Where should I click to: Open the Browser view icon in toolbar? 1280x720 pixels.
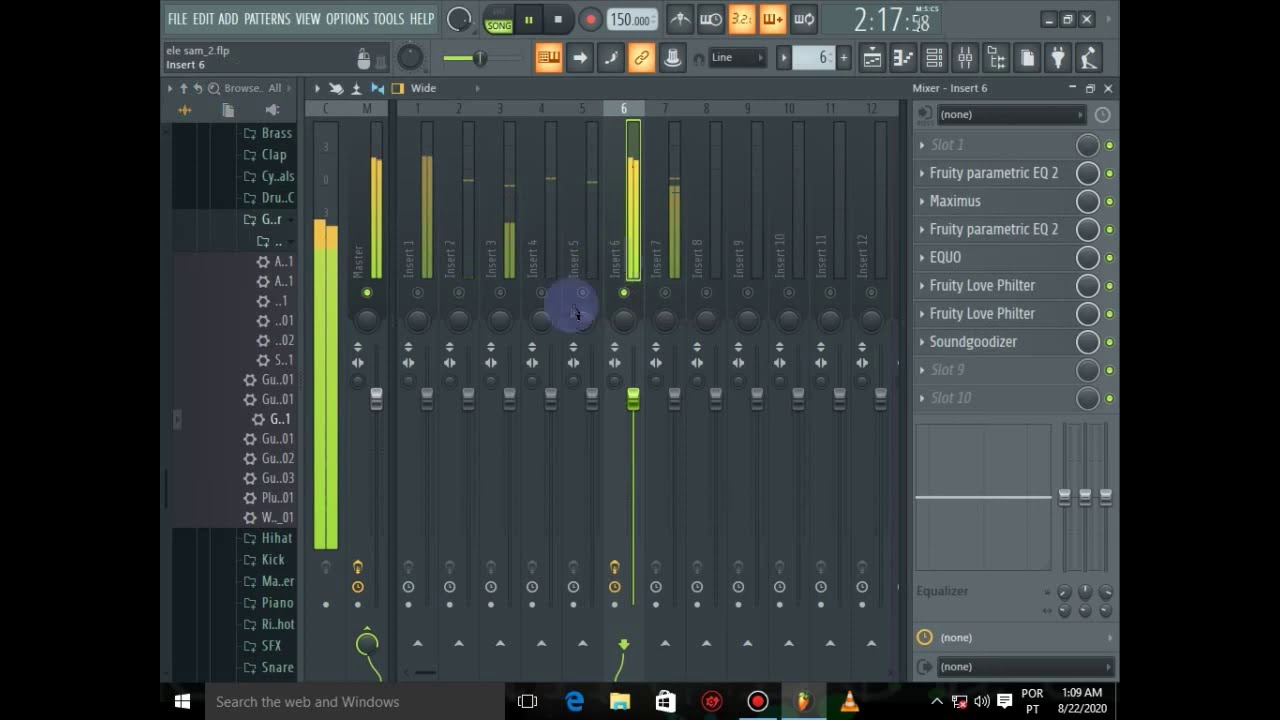click(x=996, y=58)
